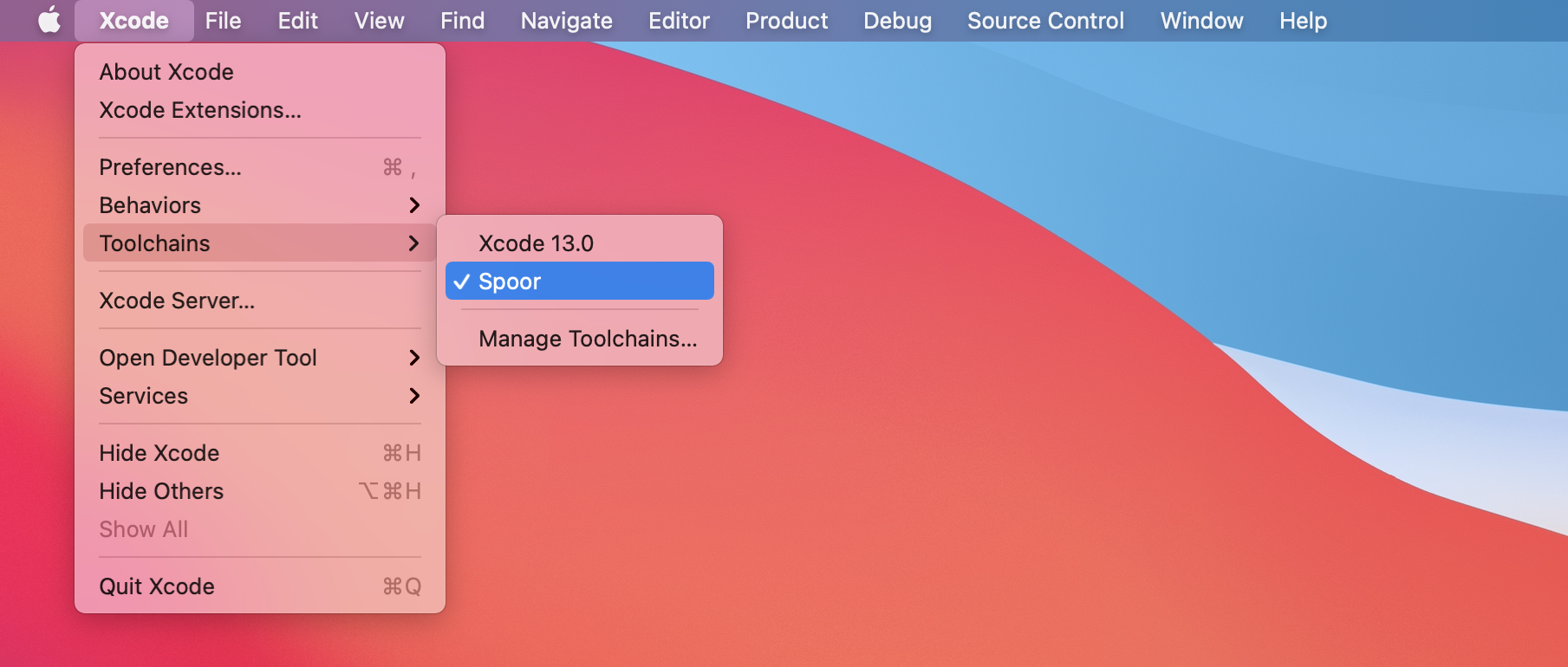Open the Find menu

pyautogui.click(x=463, y=21)
